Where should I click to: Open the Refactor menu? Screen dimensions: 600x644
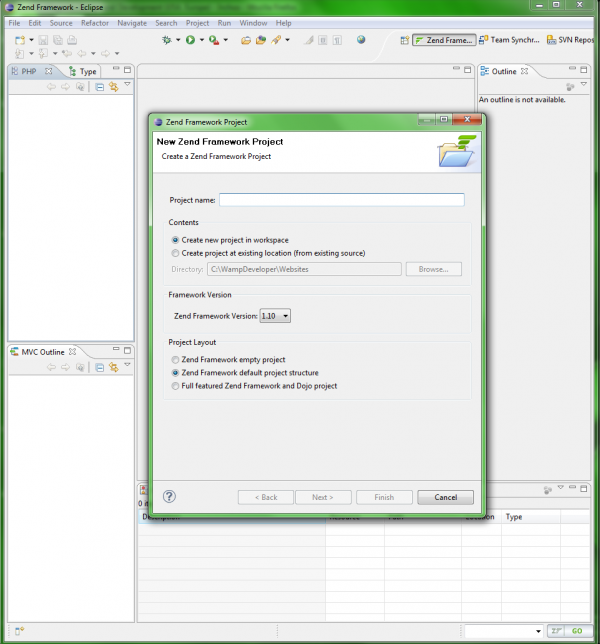95,23
